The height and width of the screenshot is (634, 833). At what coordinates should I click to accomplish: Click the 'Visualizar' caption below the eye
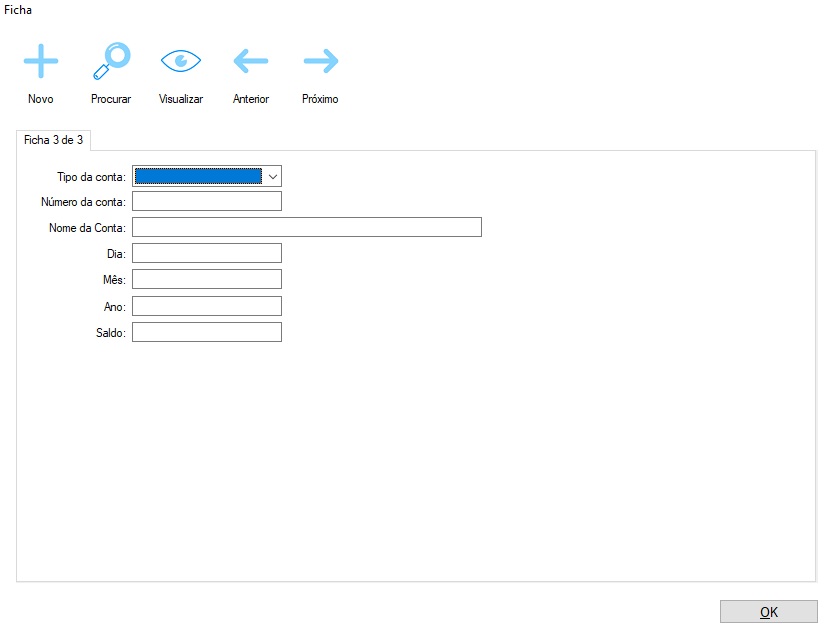pyautogui.click(x=181, y=99)
